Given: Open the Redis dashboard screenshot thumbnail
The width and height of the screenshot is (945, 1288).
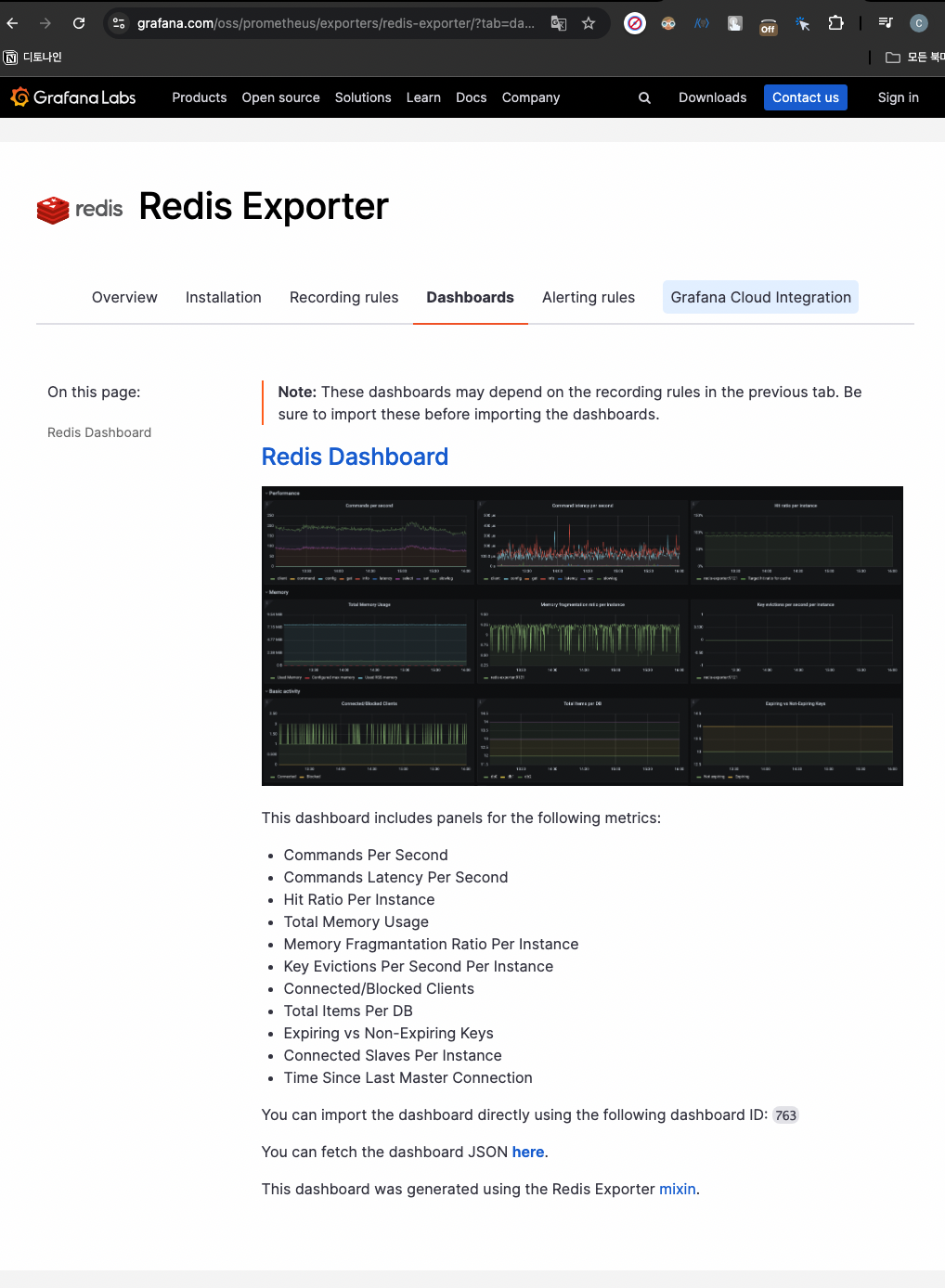Looking at the screenshot, I should pos(582,636).
